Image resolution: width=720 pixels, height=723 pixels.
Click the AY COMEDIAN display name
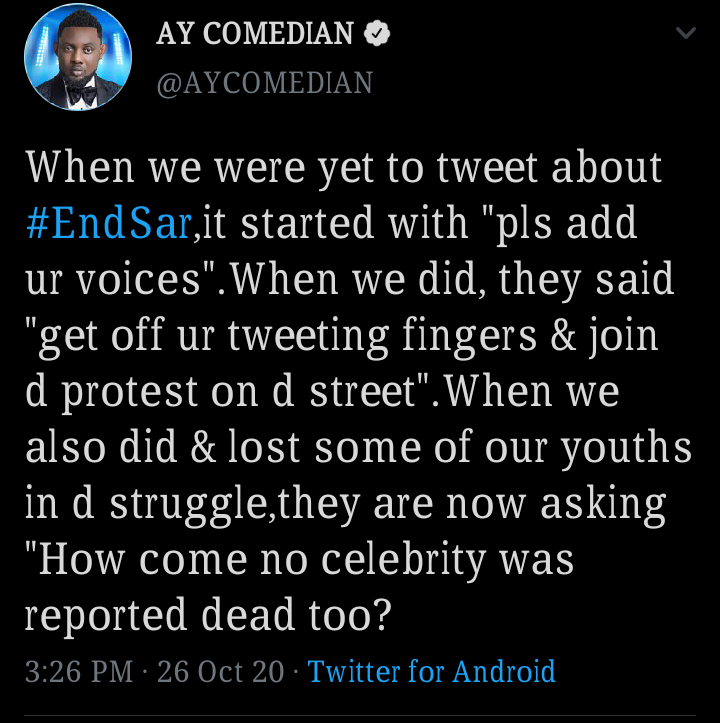coord(255,33)
